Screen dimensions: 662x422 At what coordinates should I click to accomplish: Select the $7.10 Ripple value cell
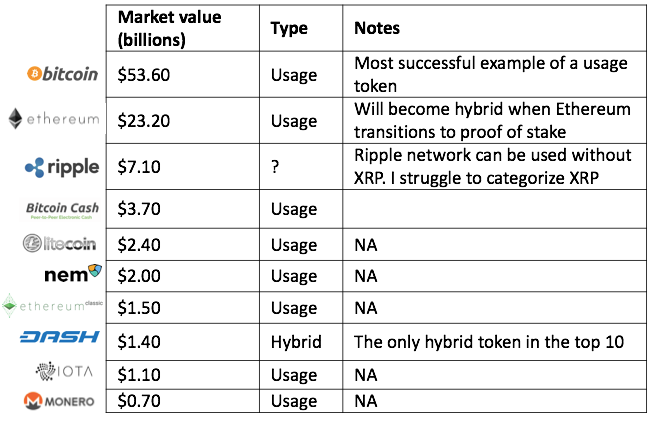(x=182, y=167)
